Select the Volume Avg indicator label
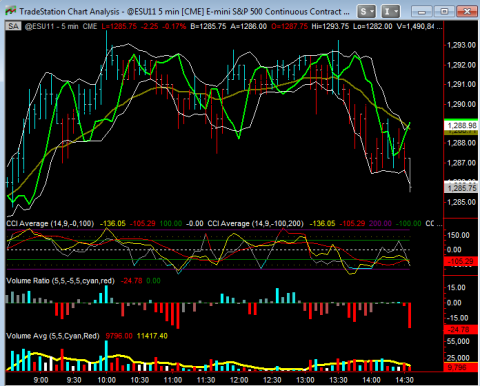Image resolution: width=480 pixels, height=386 pixels. [53, 336]
